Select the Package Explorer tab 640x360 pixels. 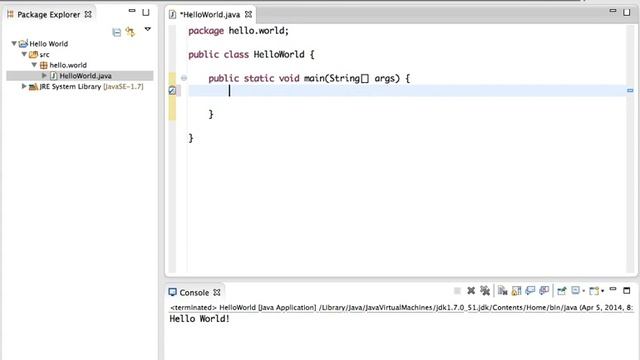[x=49, y=15]
